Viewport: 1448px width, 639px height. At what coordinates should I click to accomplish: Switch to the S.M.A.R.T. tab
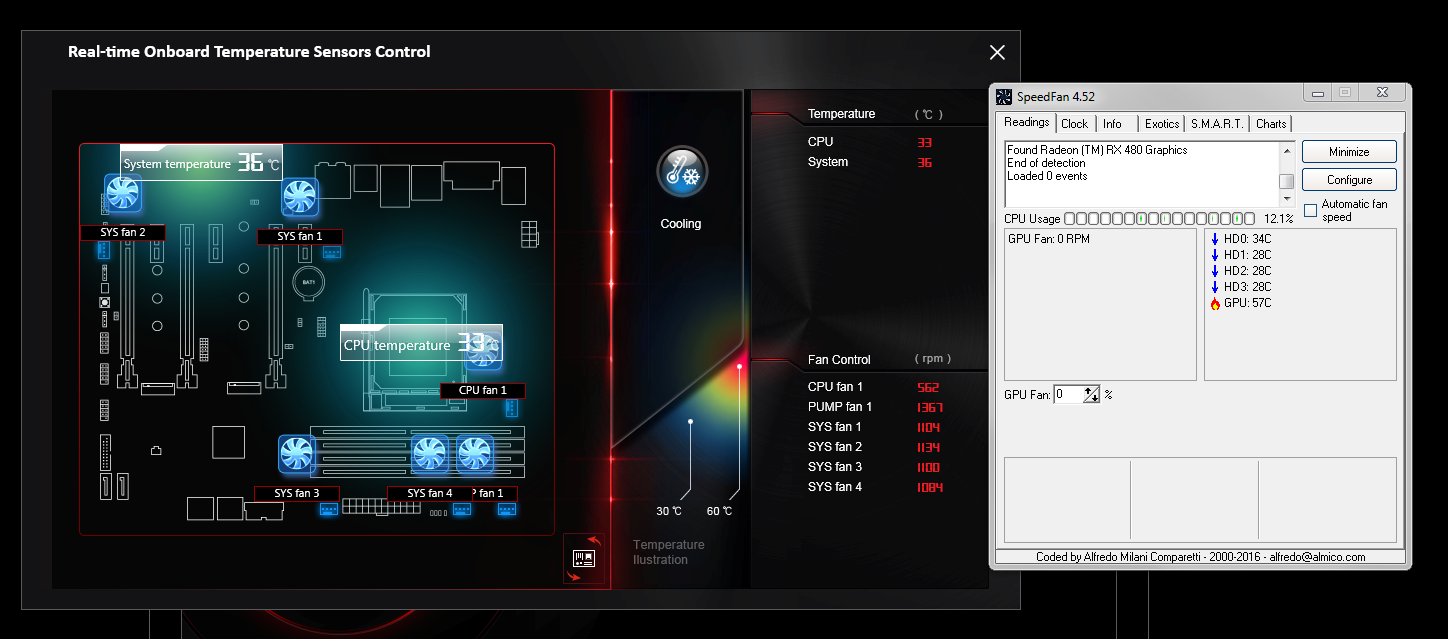[1217, 124]
